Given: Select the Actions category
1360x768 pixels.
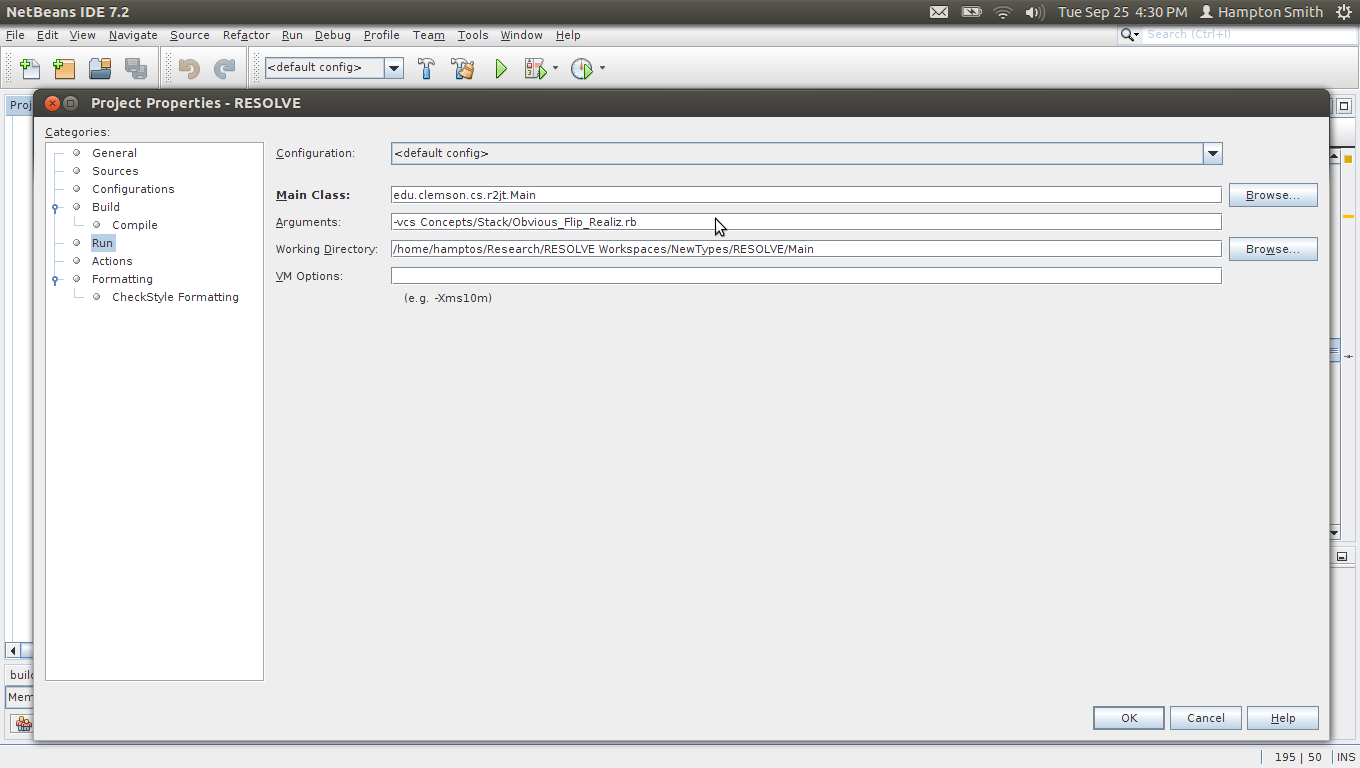Looking at the screenshot, I should 112,261.
